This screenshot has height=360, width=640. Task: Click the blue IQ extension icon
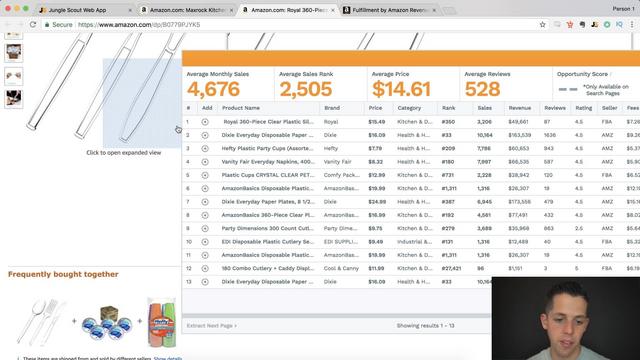point(619,24)
